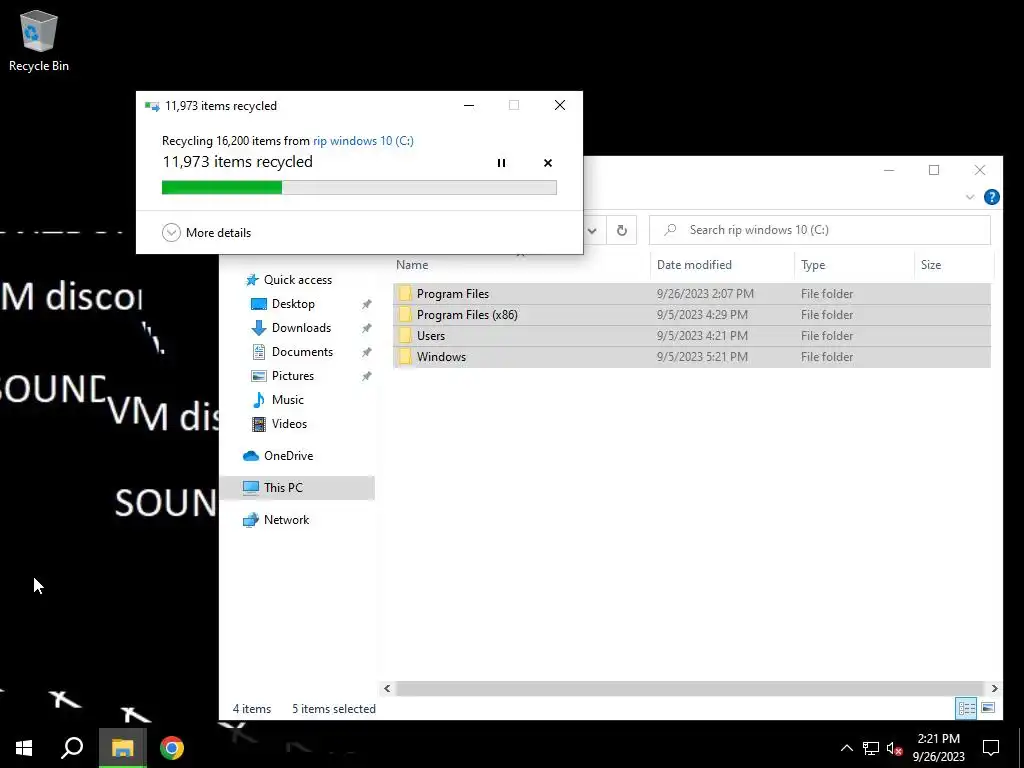Open Network in navigation pane
The height and width of the screenshot is (768, 1024).
(x=276, y=520)
